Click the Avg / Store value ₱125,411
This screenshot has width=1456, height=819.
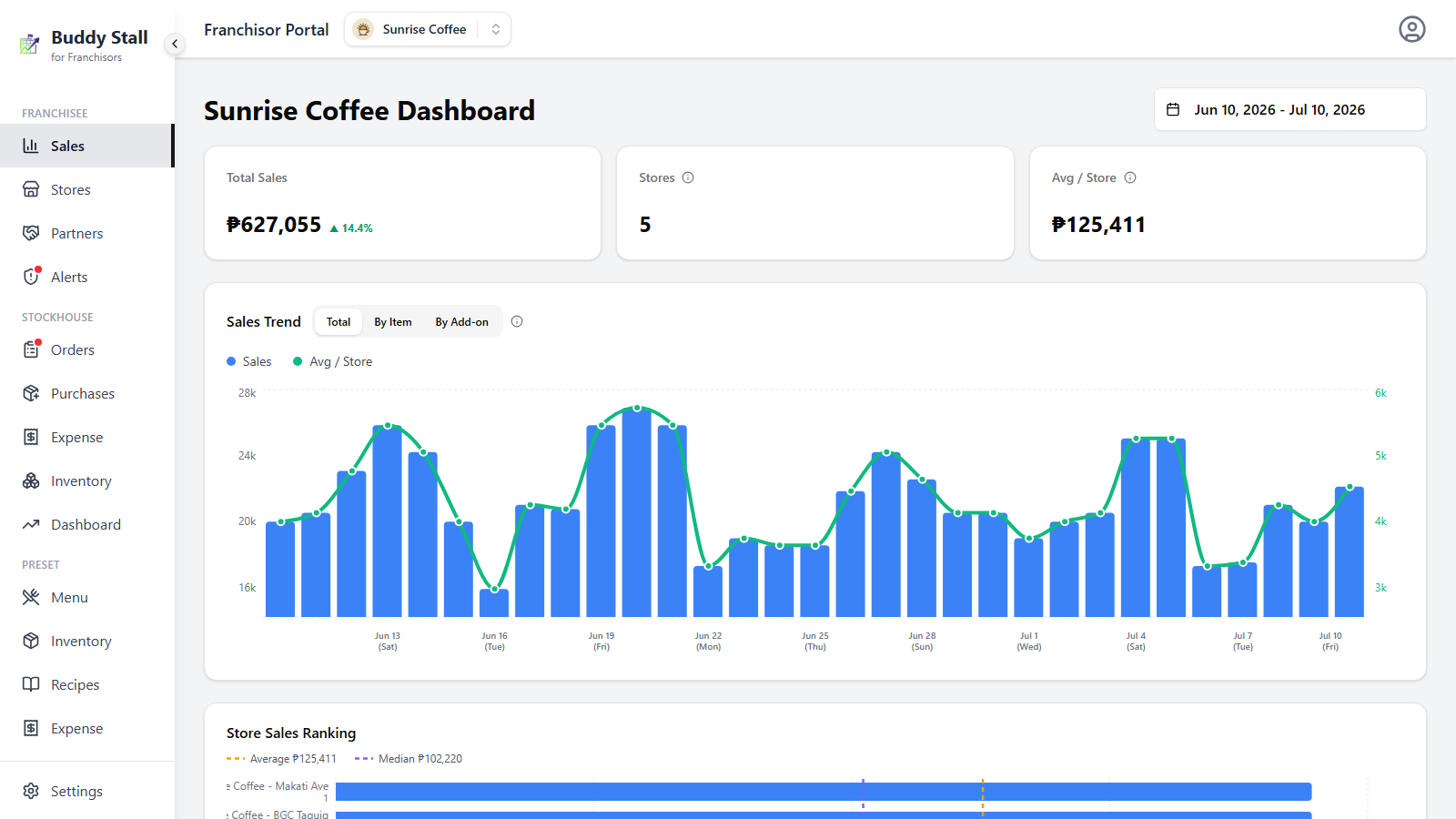click(x=1098, y=225)
